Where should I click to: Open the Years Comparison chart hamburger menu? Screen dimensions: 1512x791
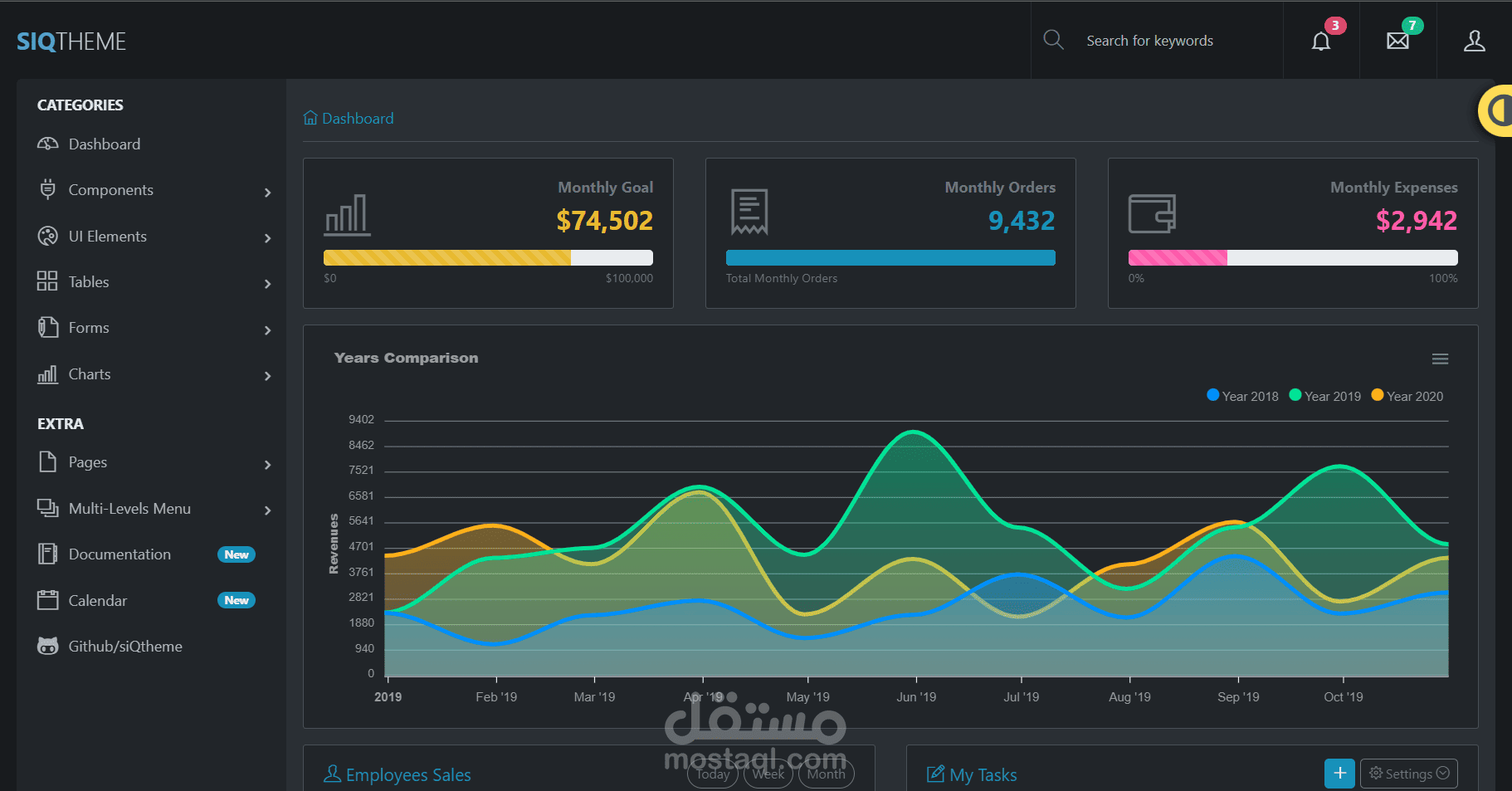[x=1440, y=359]
